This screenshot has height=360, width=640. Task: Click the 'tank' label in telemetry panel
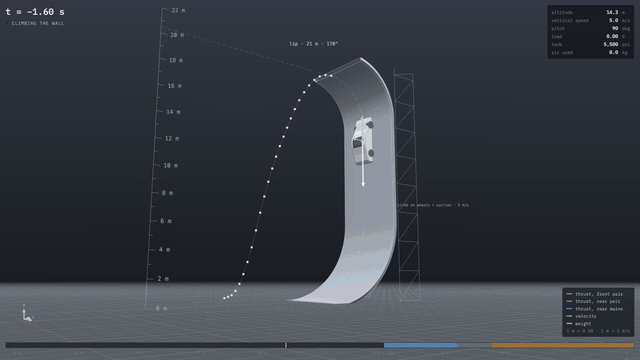tap(556, 44)
